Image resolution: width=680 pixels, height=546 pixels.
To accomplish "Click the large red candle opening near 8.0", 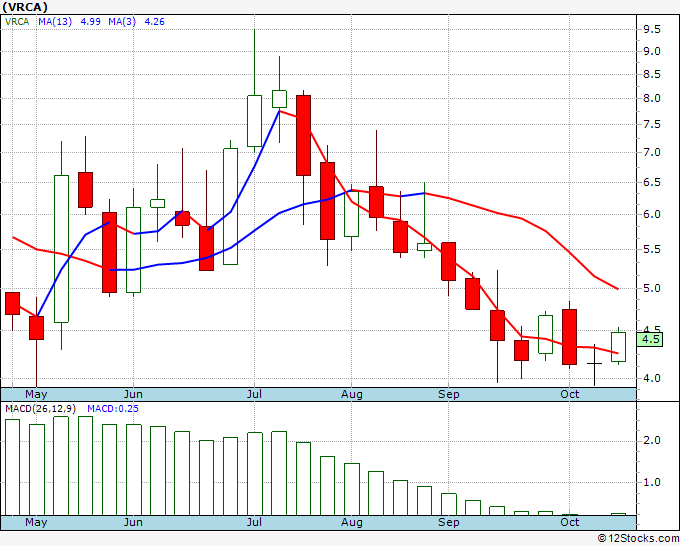I will click(304, 135).
